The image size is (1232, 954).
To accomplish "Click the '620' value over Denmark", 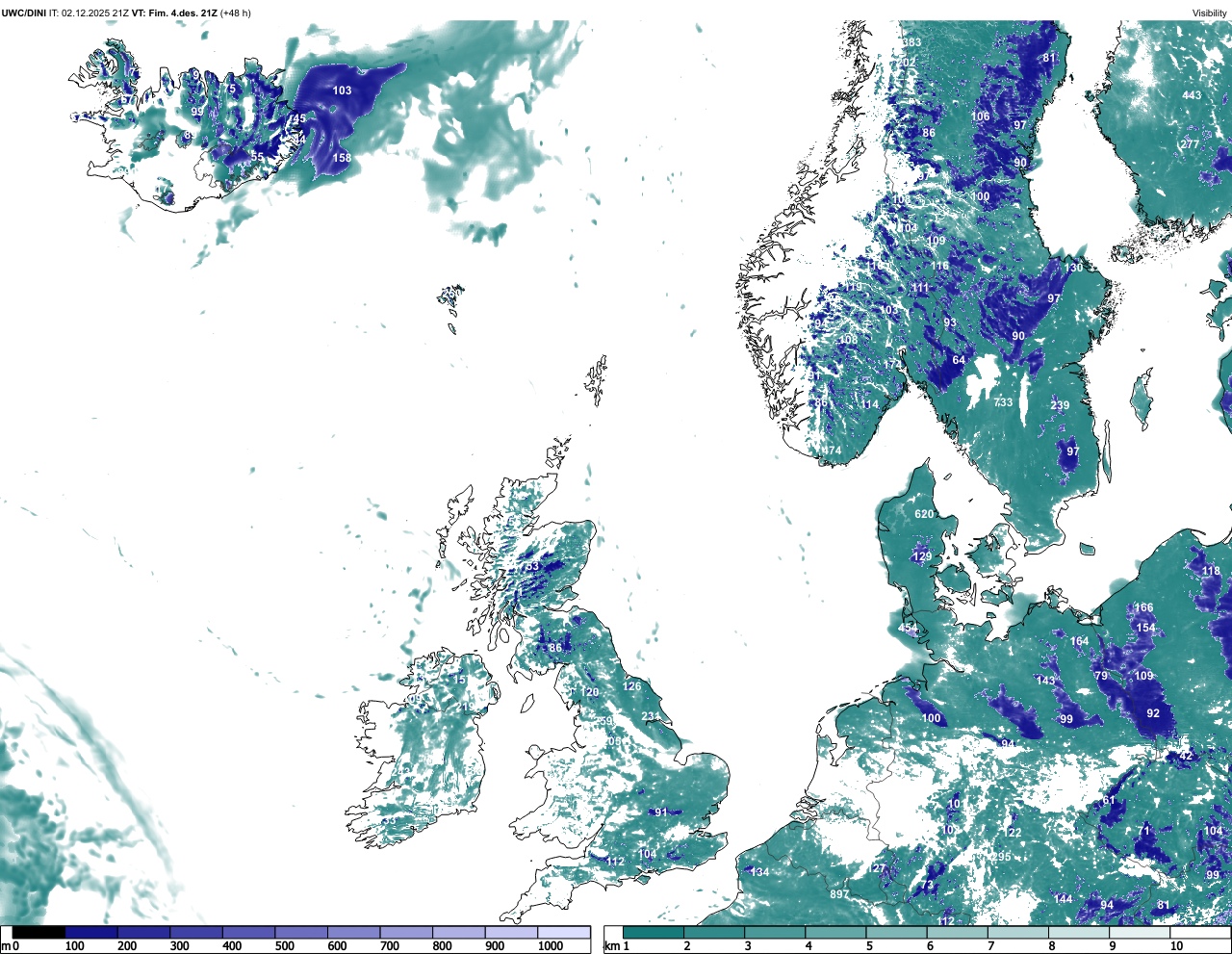I will click(924, 514).
